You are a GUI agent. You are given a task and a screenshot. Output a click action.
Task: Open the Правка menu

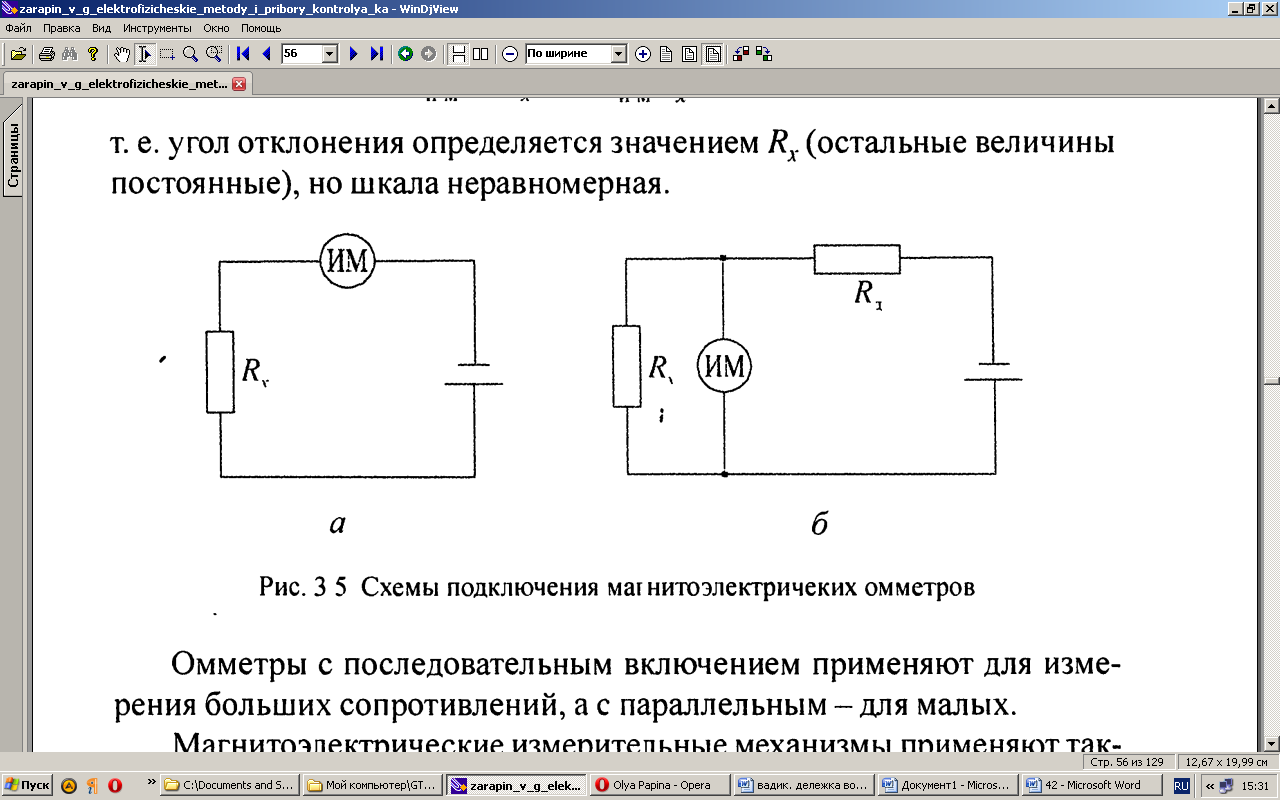coord(61,28)
